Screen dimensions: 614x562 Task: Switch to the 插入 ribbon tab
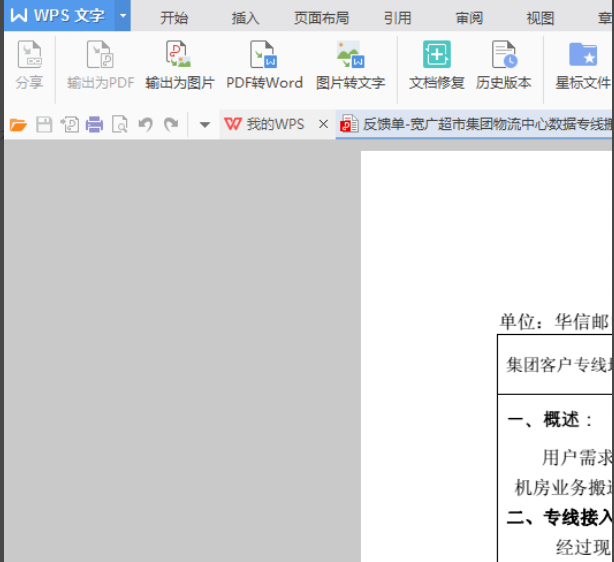point(245,18)
